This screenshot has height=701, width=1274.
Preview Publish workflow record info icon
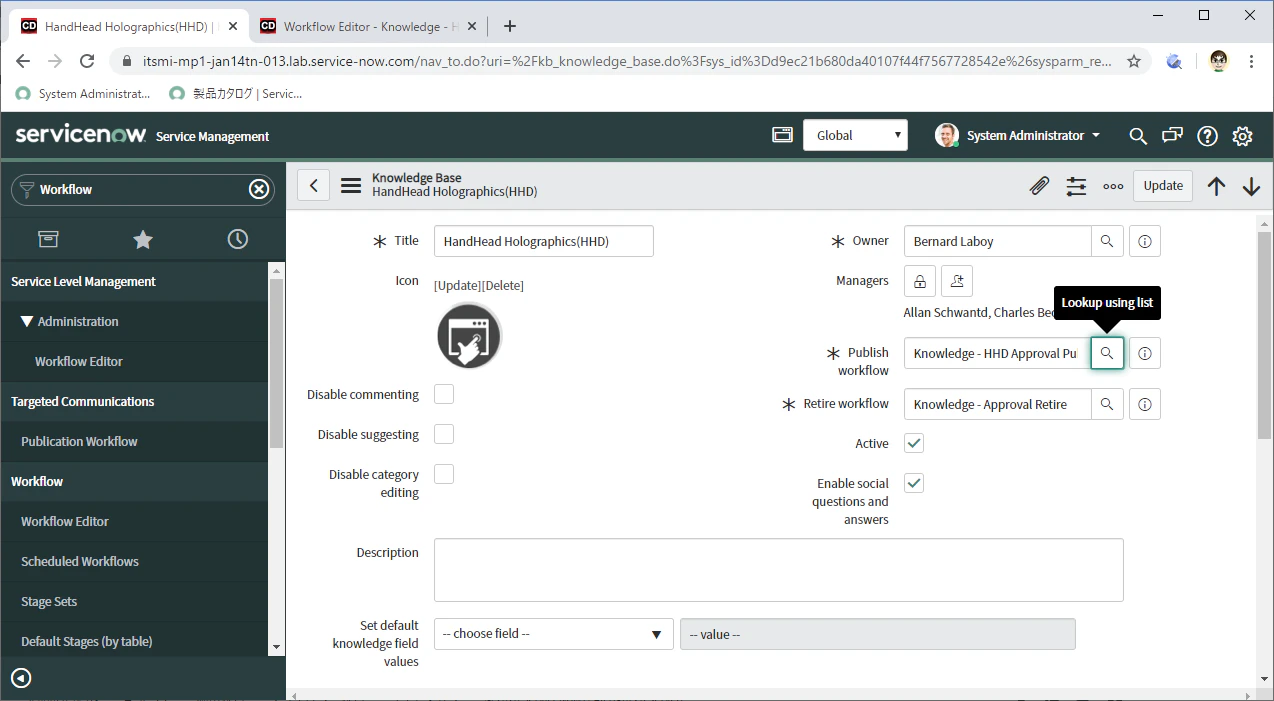(x=1145, y=353)
